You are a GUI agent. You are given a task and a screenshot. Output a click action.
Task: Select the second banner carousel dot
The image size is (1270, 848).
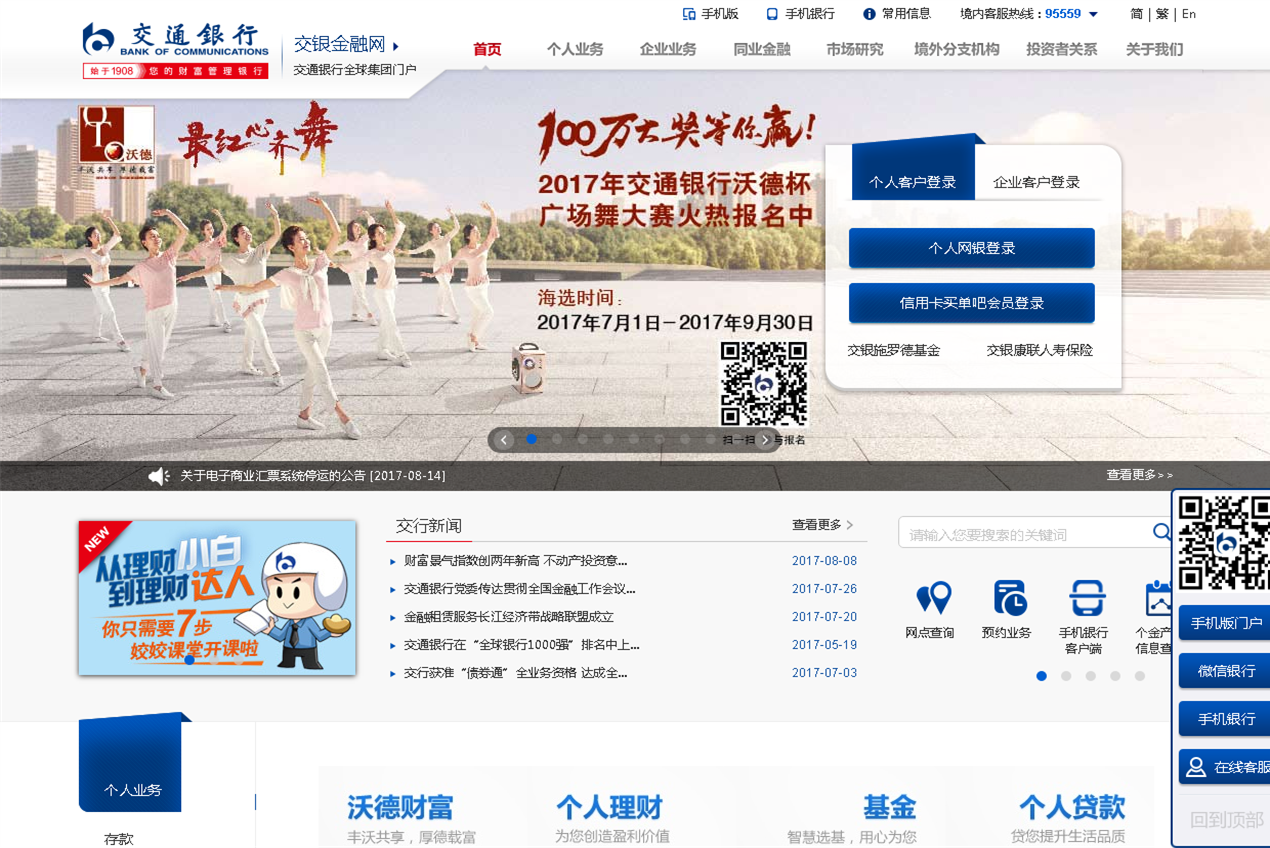coord(557,439)
